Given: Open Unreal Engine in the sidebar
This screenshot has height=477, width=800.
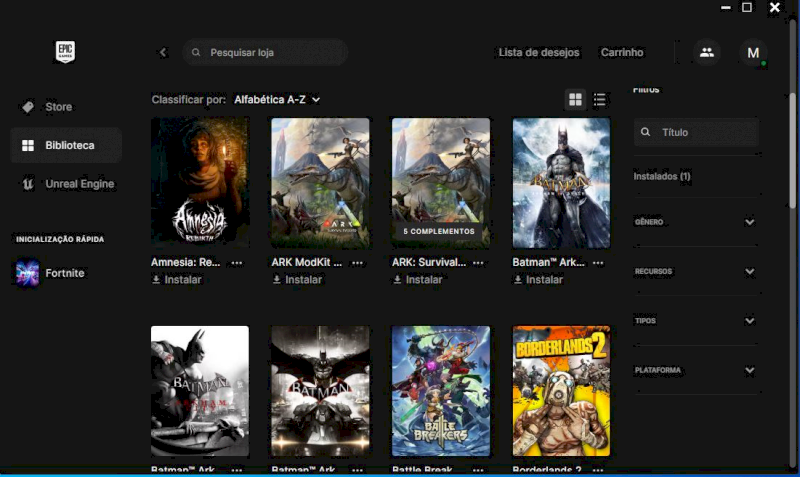Looking at the screenshot, I should pos(79,184).
